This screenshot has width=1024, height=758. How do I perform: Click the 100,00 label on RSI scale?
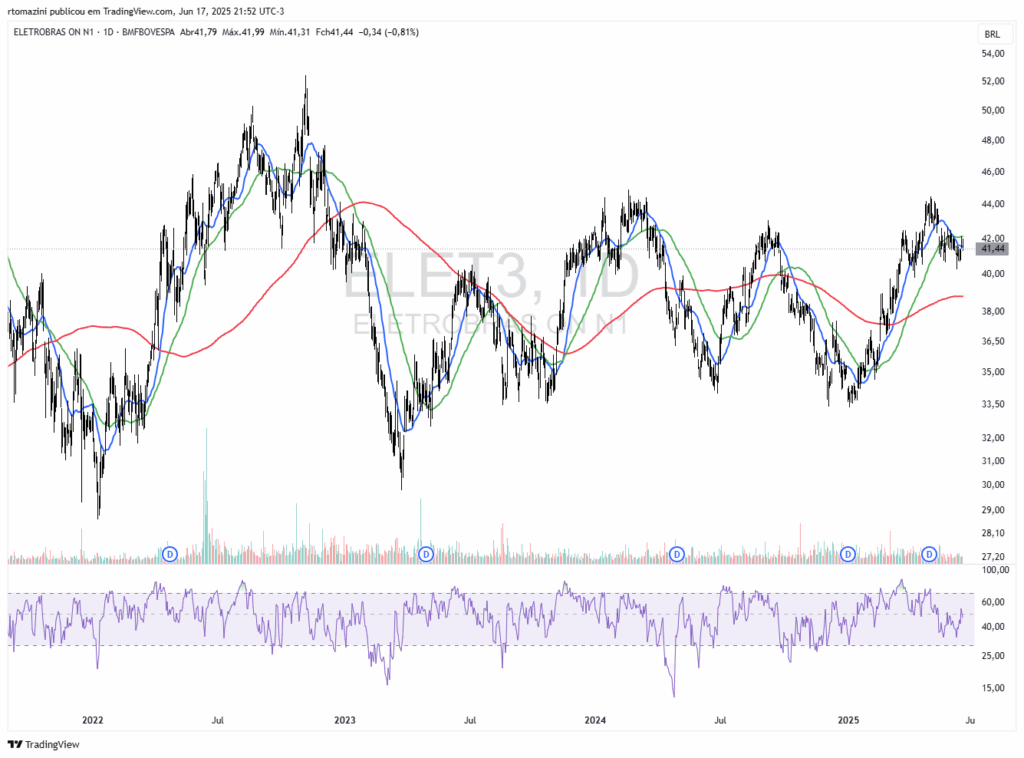pyautogui.click(x=995, y=570)
